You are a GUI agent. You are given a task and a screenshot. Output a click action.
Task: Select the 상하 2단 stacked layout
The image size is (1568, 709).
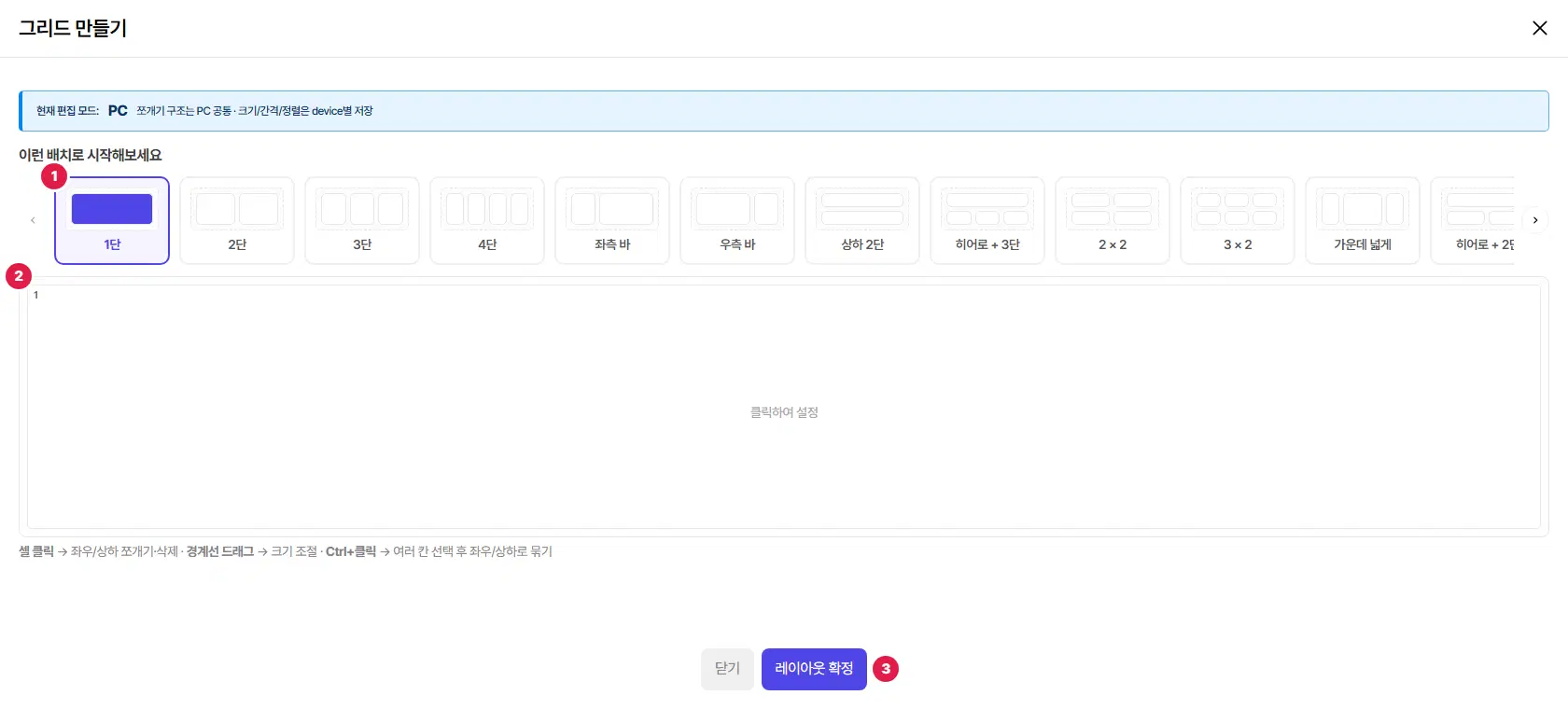pos(862,220)
